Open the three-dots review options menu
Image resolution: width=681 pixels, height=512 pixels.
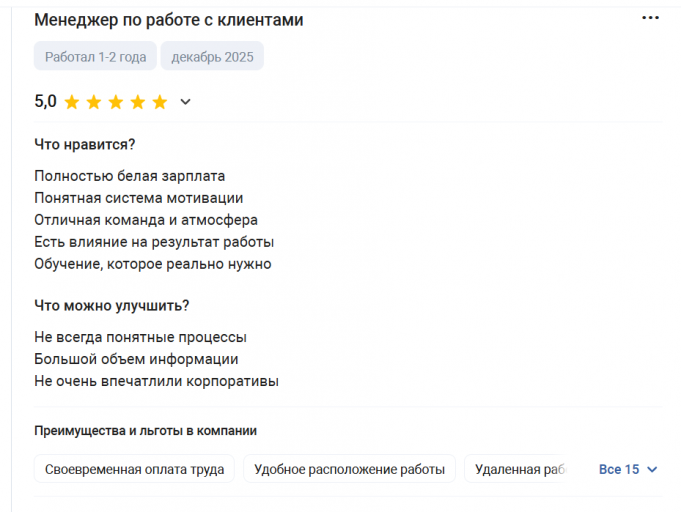click(x=650, y=19)
